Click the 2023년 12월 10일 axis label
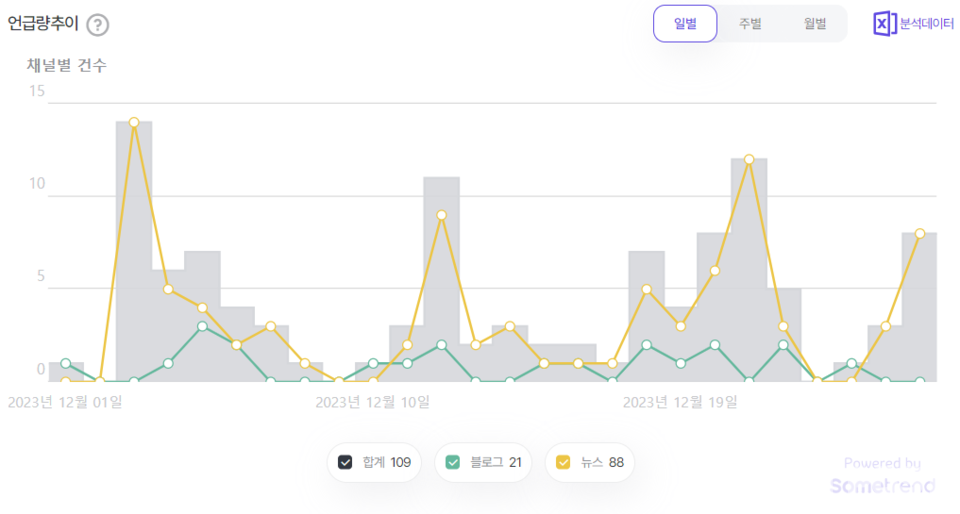 coord(372,402)
